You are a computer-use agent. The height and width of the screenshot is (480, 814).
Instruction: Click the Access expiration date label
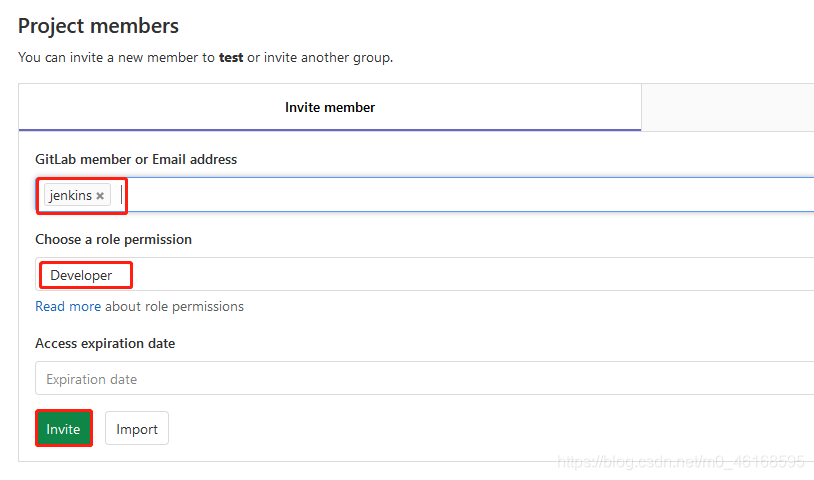point(105,343)
